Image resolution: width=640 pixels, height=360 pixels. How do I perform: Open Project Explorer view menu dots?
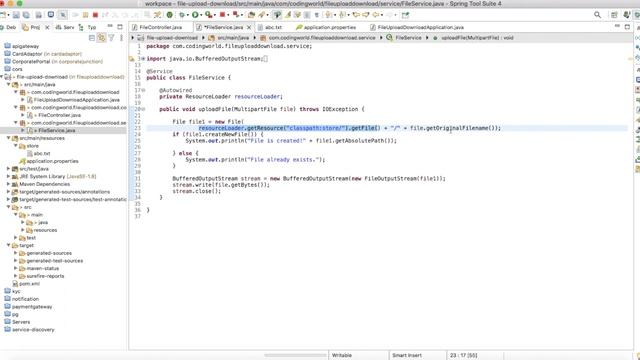[121, 38]
